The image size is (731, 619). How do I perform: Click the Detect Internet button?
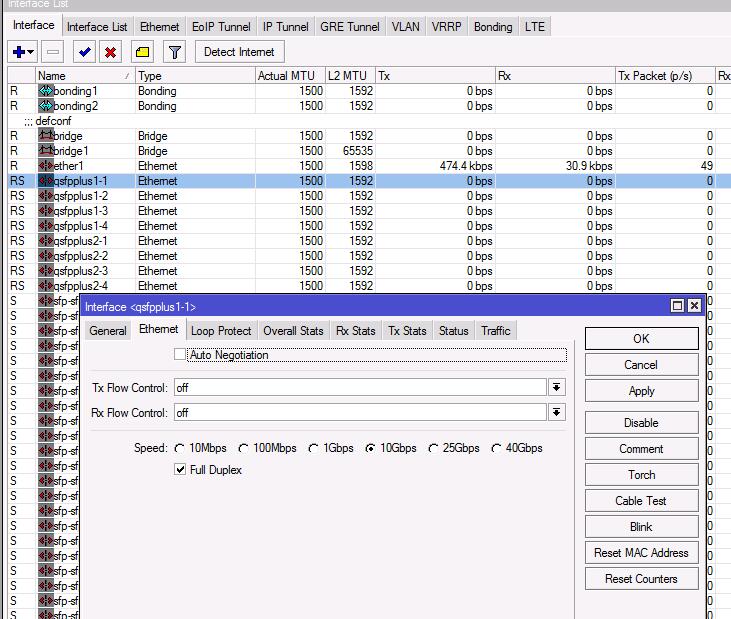[x=239, y=52]
